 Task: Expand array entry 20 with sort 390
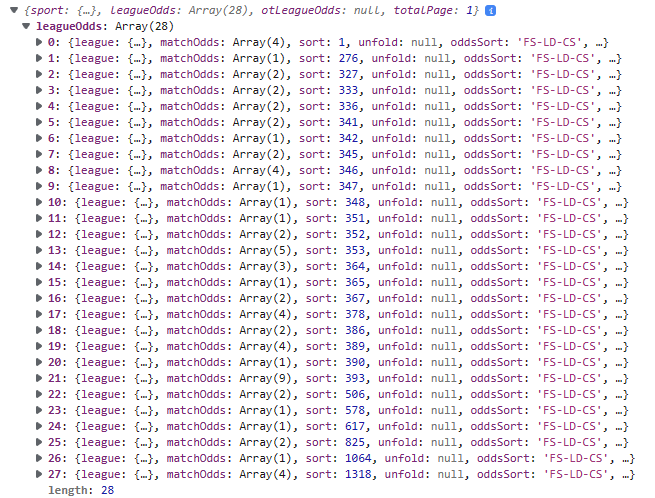(39, 362)
